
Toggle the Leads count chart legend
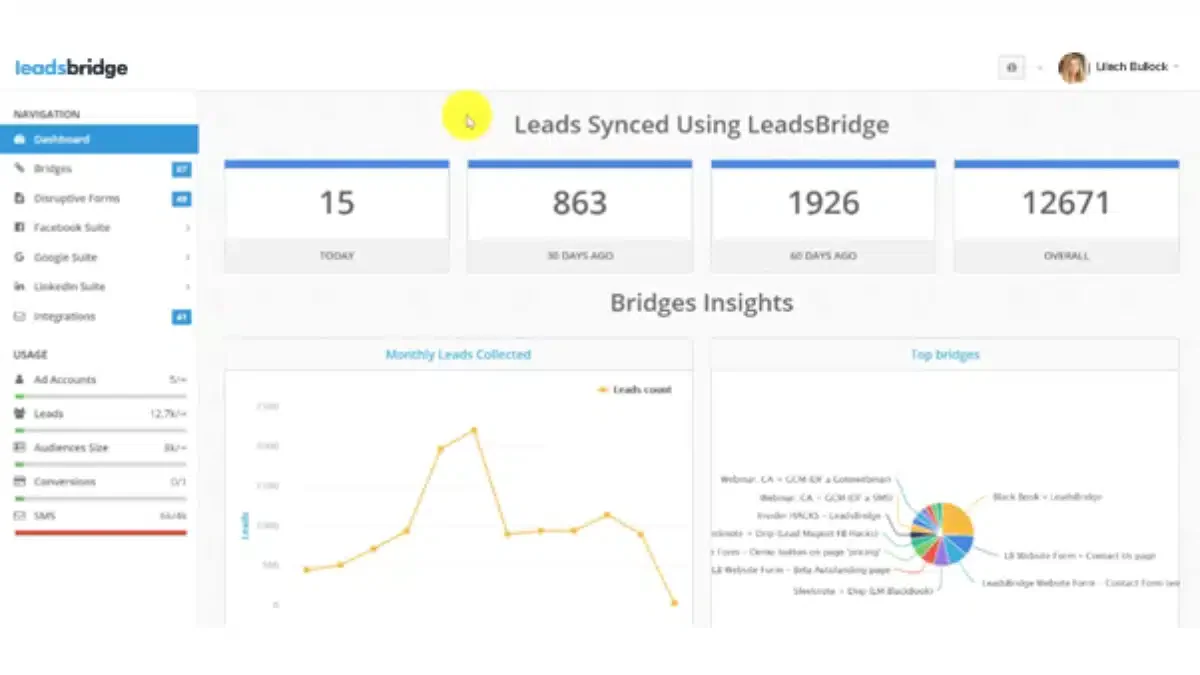tap(634, 389)
